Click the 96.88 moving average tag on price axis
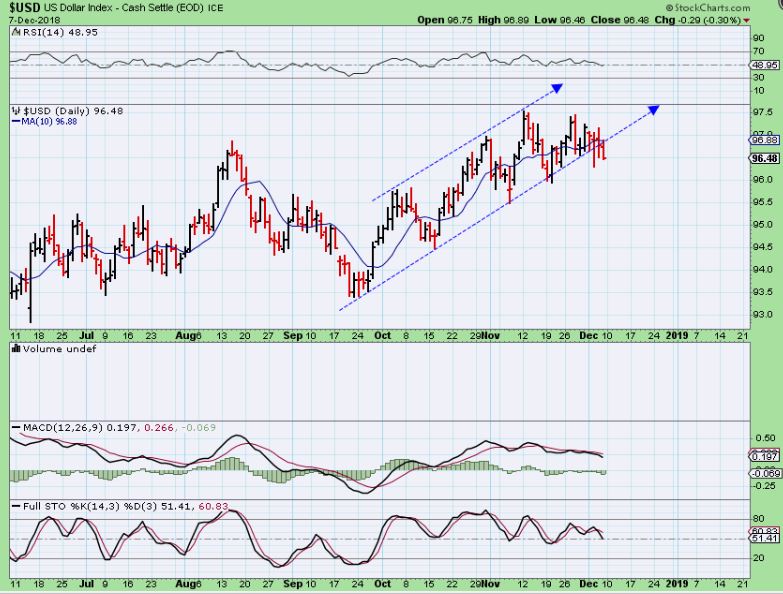Screen dimensions: 783x594 click(x=765, y=140)
